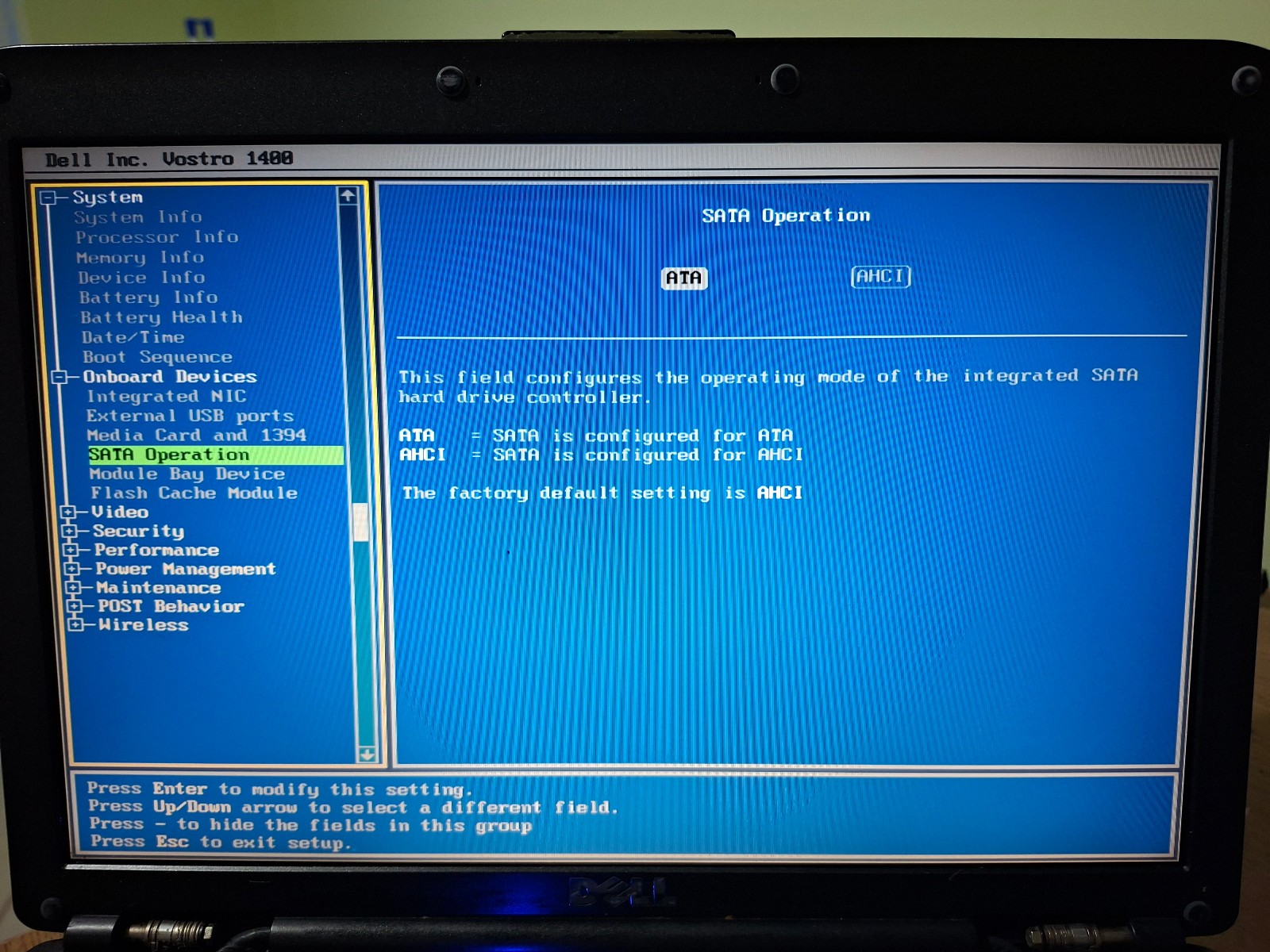Open System Info entry
The height and width of the screenshot is (952, 1270).
pyautogui.click(x=138, y=217)
